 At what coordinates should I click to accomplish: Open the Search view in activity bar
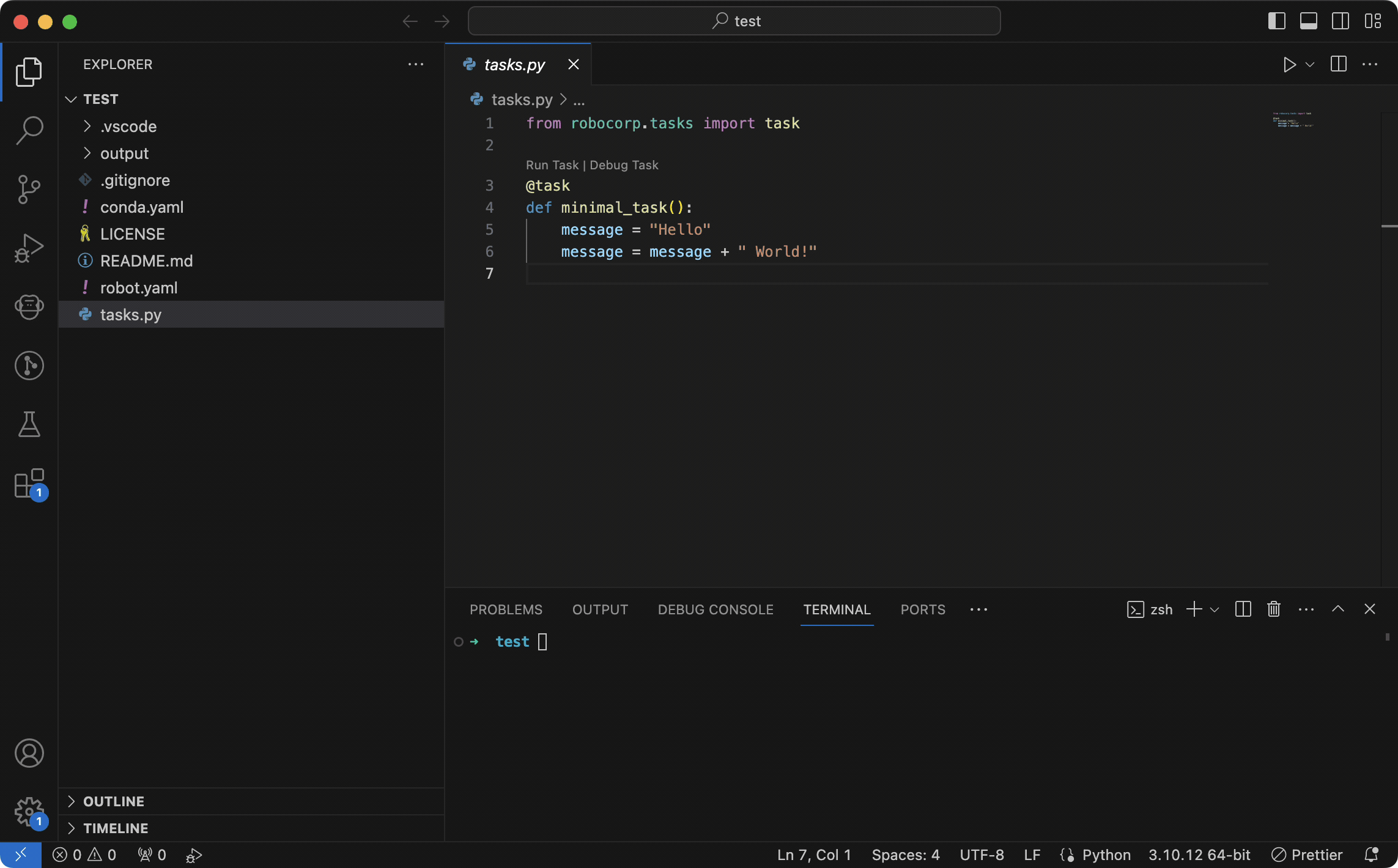pos(29,130)
